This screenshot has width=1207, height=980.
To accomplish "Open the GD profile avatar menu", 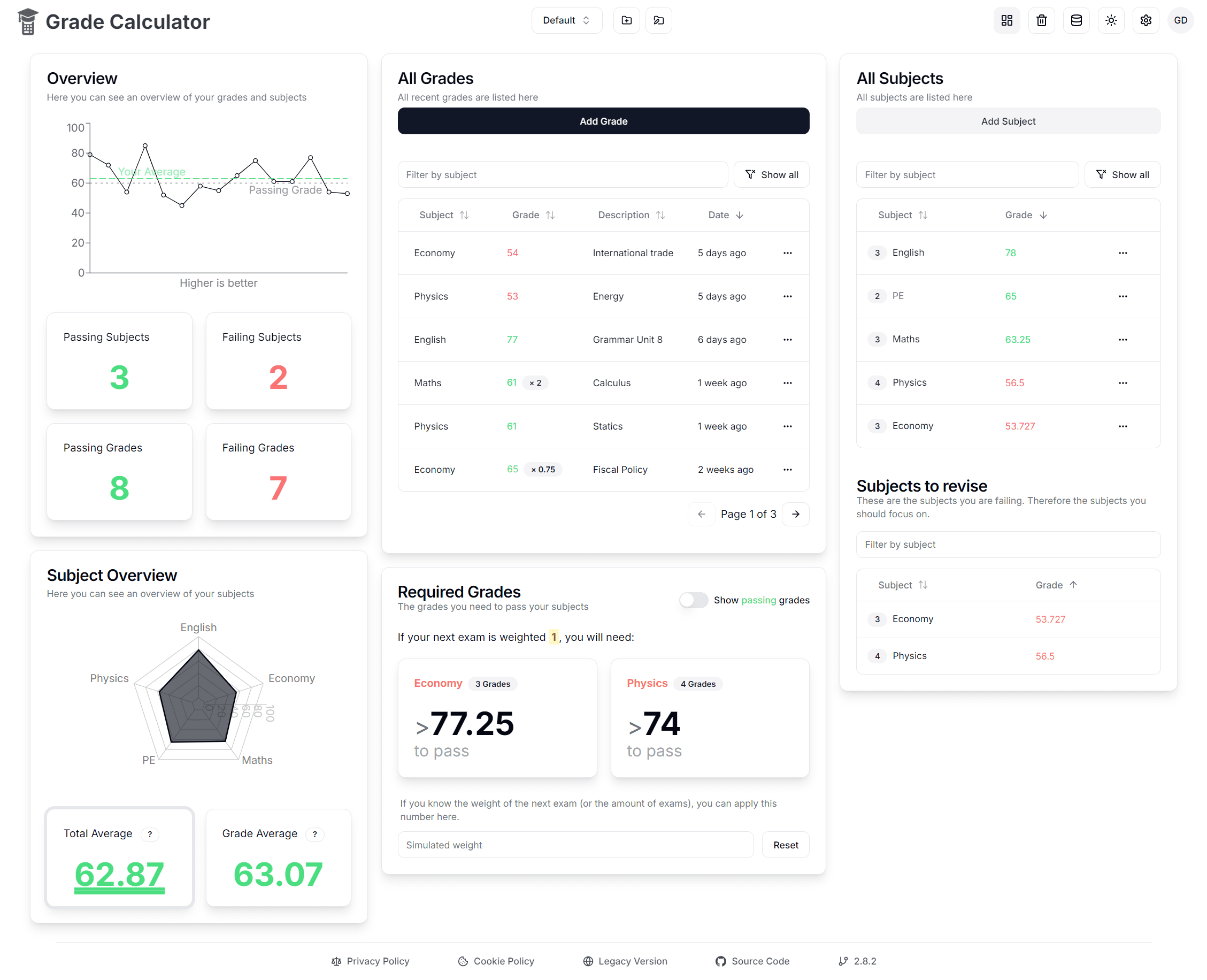I will point(1180,20).
